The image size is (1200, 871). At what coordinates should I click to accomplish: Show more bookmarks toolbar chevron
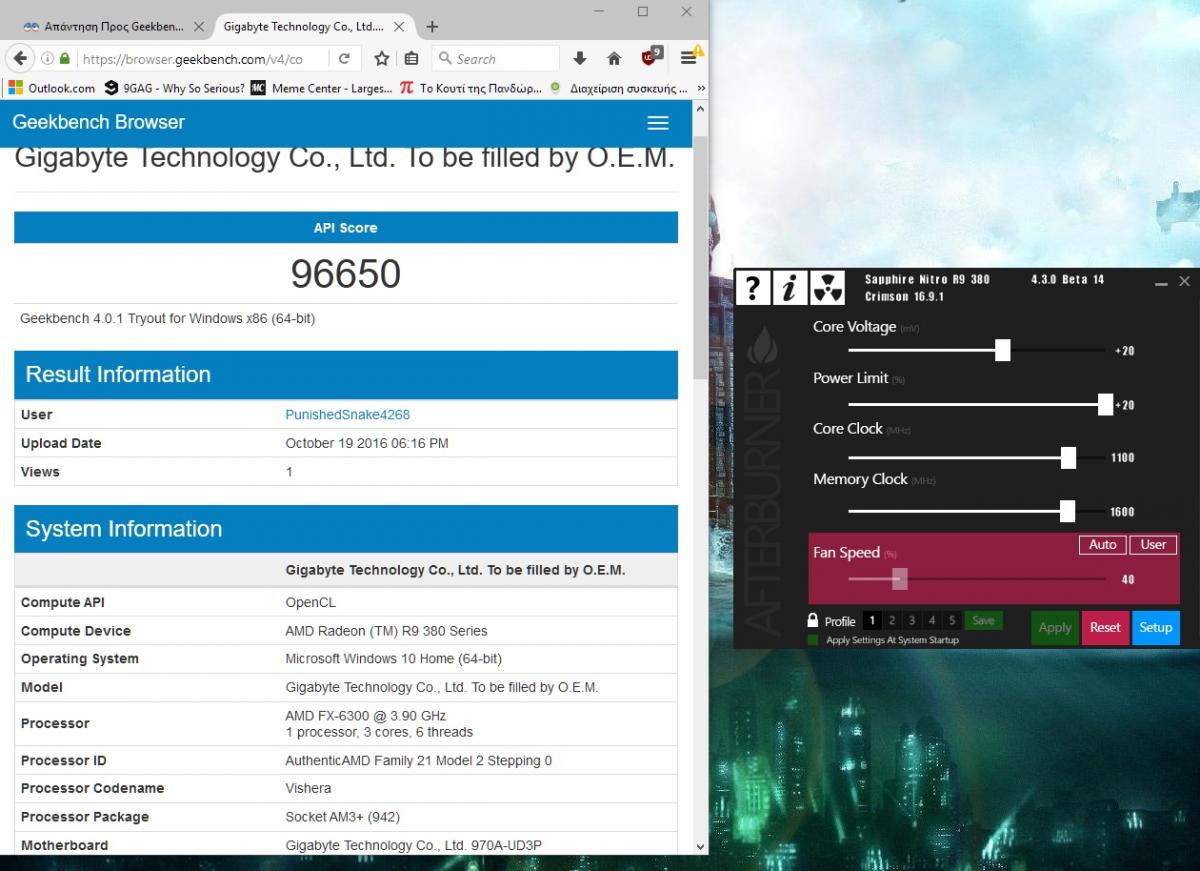pyautogui.click(x=700, y=88)
